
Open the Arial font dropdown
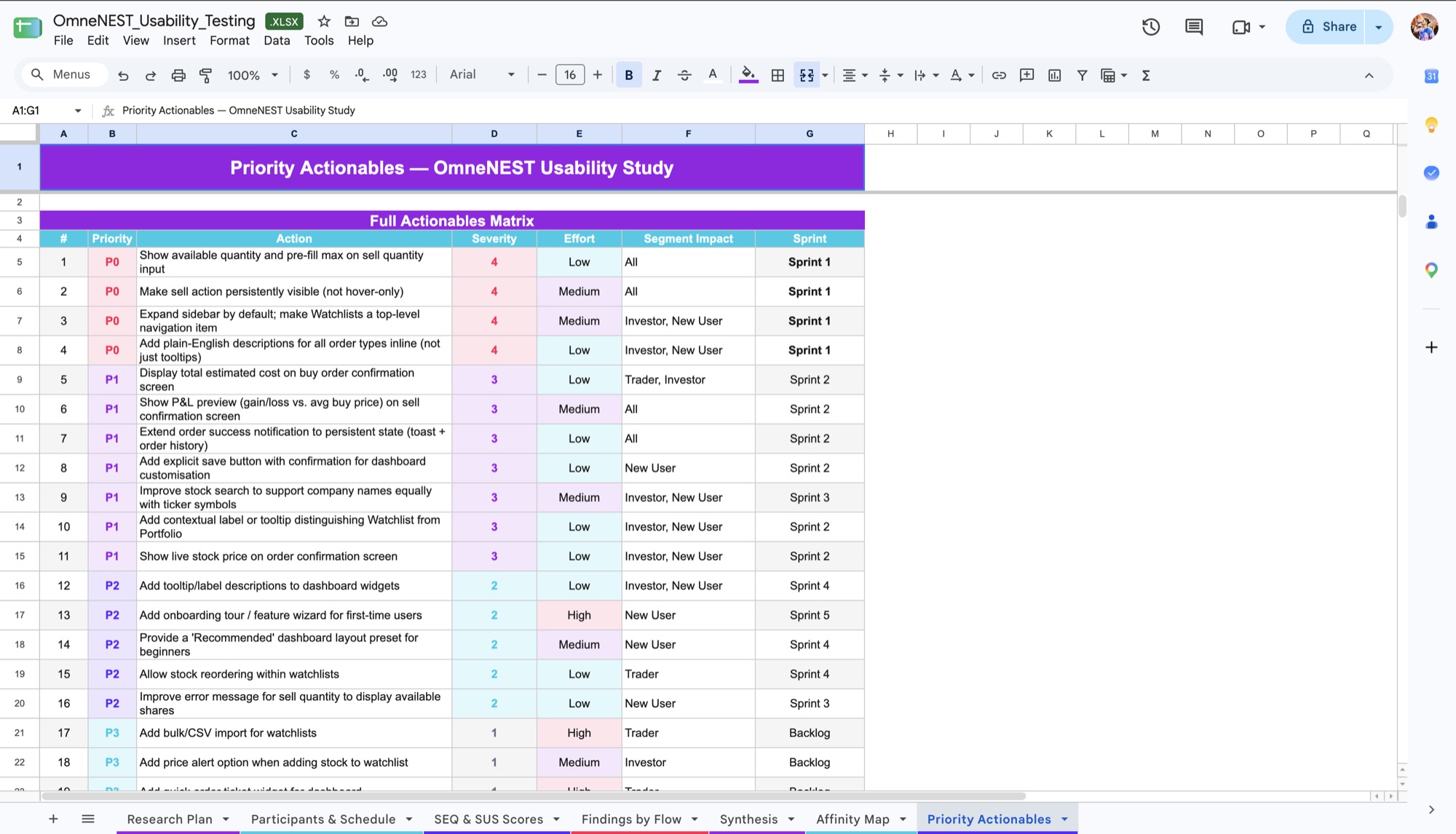[x=482, y=75]
